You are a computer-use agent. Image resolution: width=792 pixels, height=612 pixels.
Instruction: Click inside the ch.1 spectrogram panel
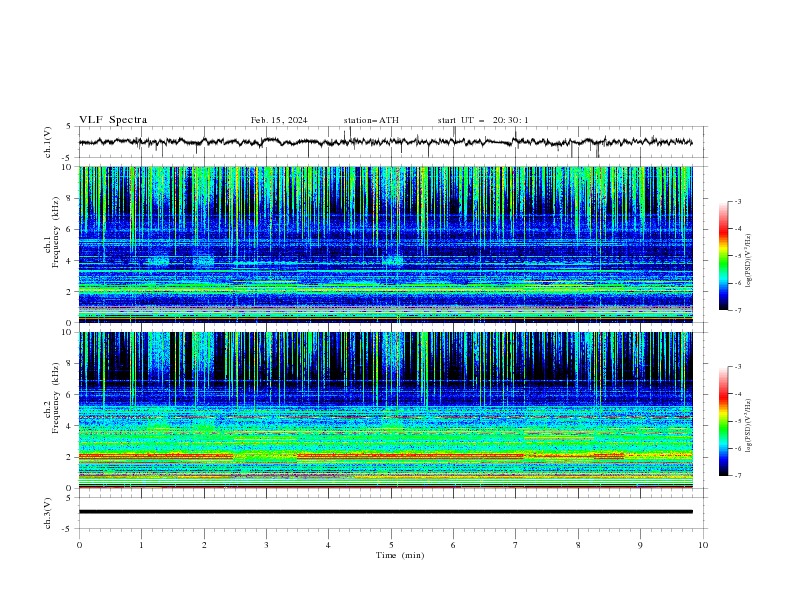385,244
